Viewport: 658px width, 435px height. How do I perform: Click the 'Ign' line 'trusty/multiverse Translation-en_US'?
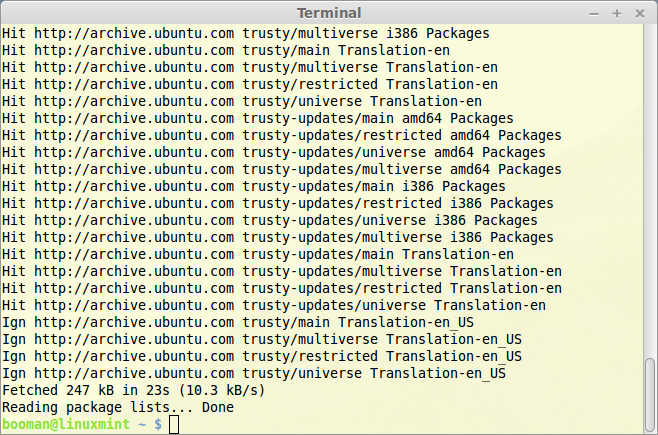tap(262, 339)
